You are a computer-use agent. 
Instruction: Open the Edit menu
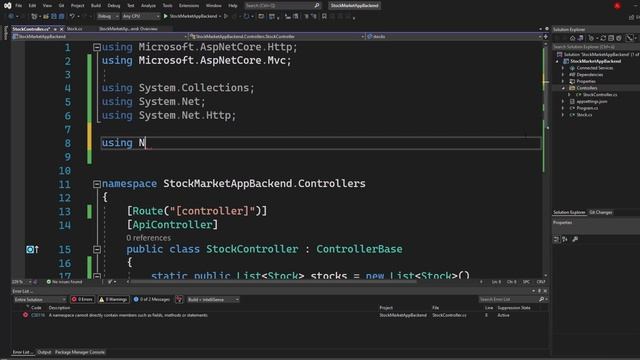coord(32,6)
